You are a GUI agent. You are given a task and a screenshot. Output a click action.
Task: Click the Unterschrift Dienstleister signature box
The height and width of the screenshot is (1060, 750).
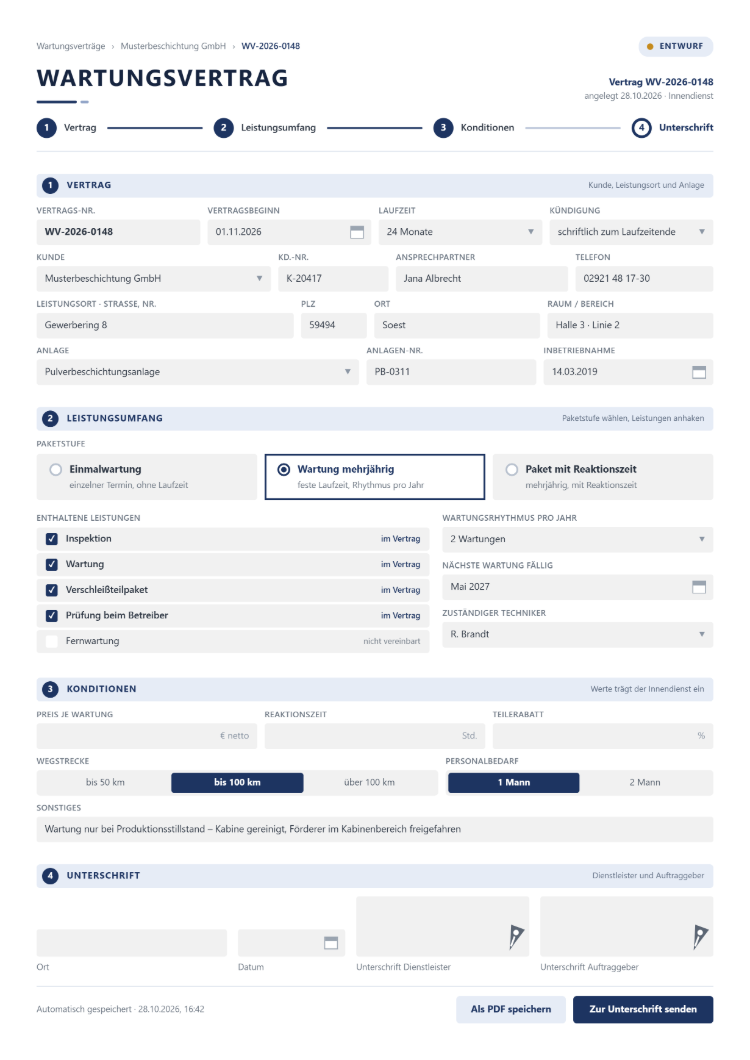pos(443,927)
